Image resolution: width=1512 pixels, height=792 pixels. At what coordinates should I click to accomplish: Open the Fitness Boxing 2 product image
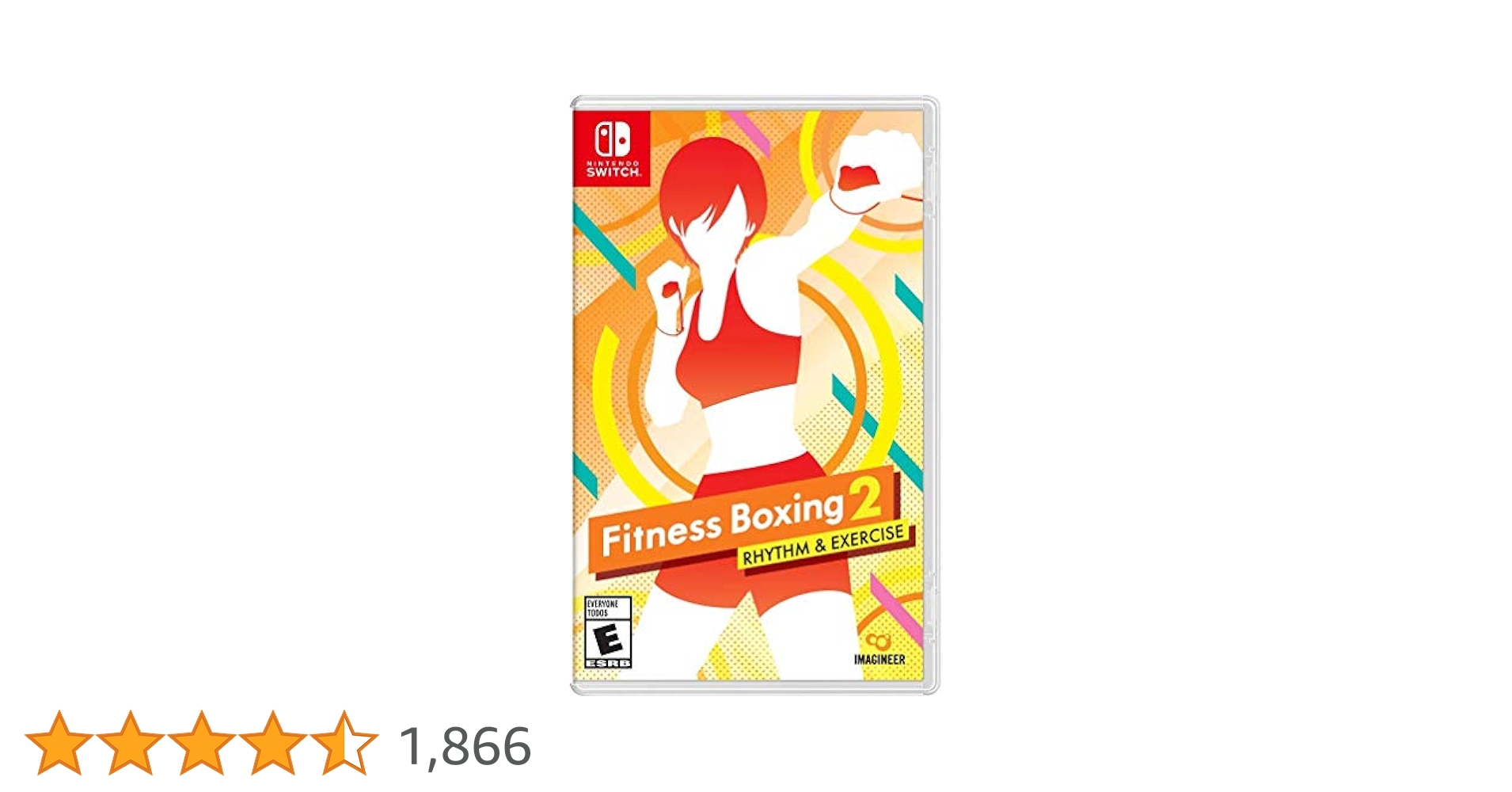pyautogui.click(x=755, y=395)
